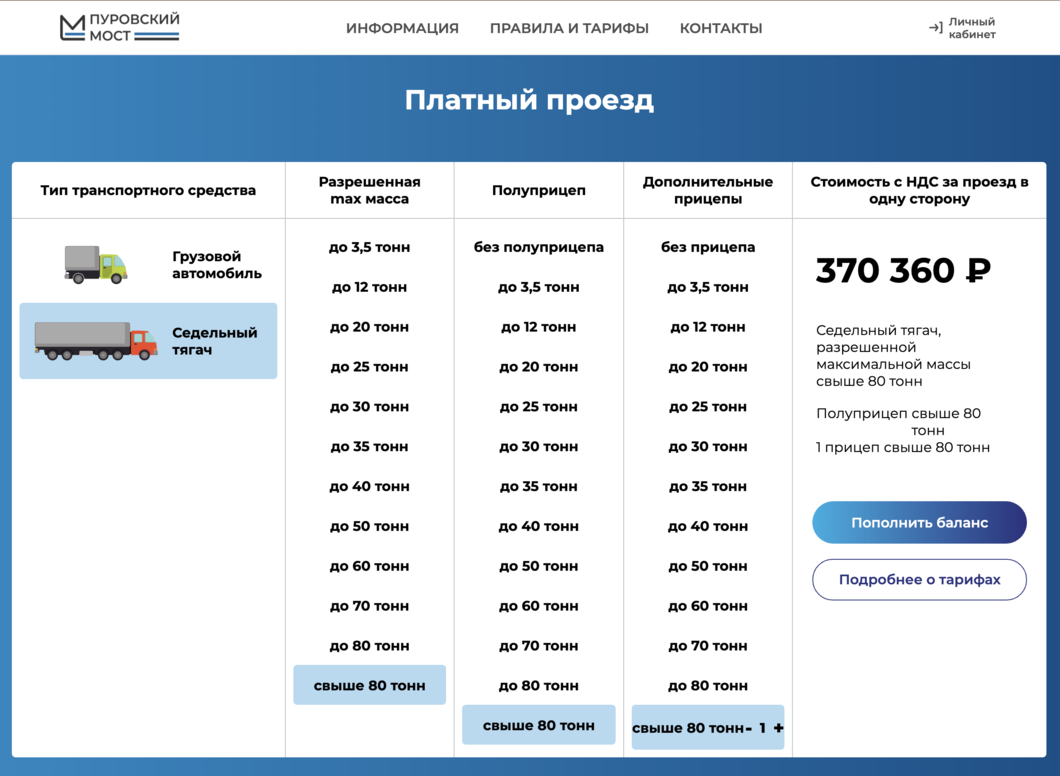Choose до 40 тонн in Дополнительные прицепы column

(x=708, y=527)
